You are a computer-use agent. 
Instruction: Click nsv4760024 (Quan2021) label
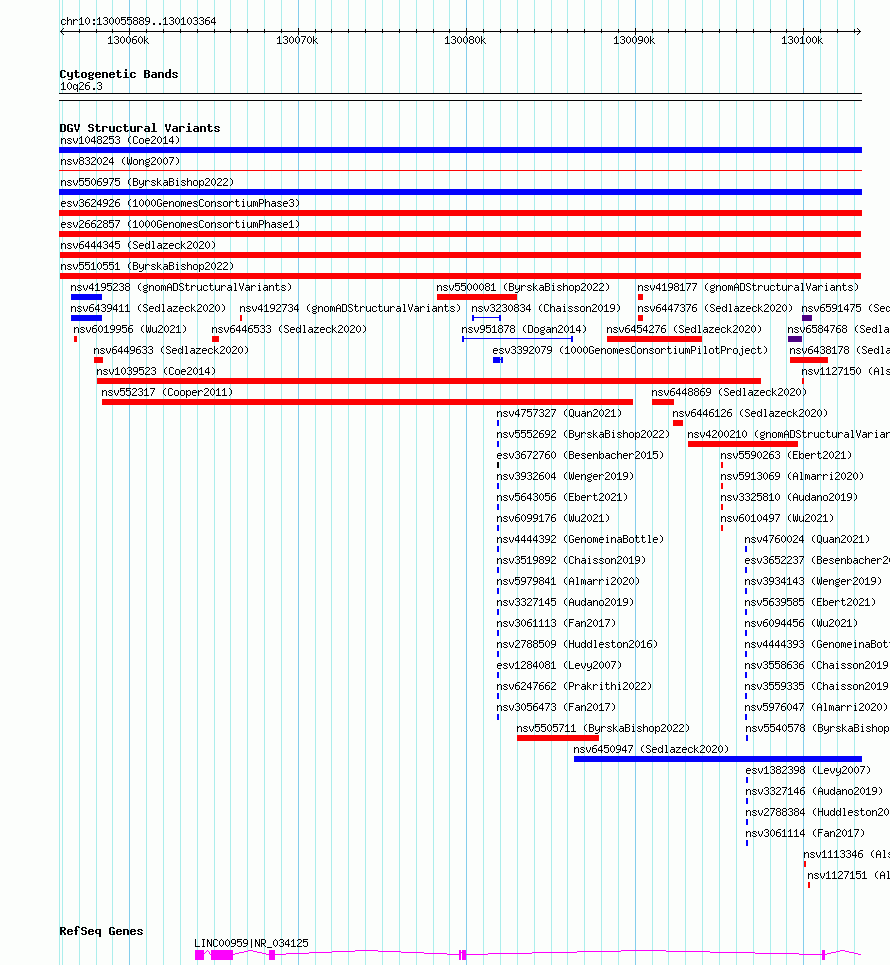(x=808, y=539)
